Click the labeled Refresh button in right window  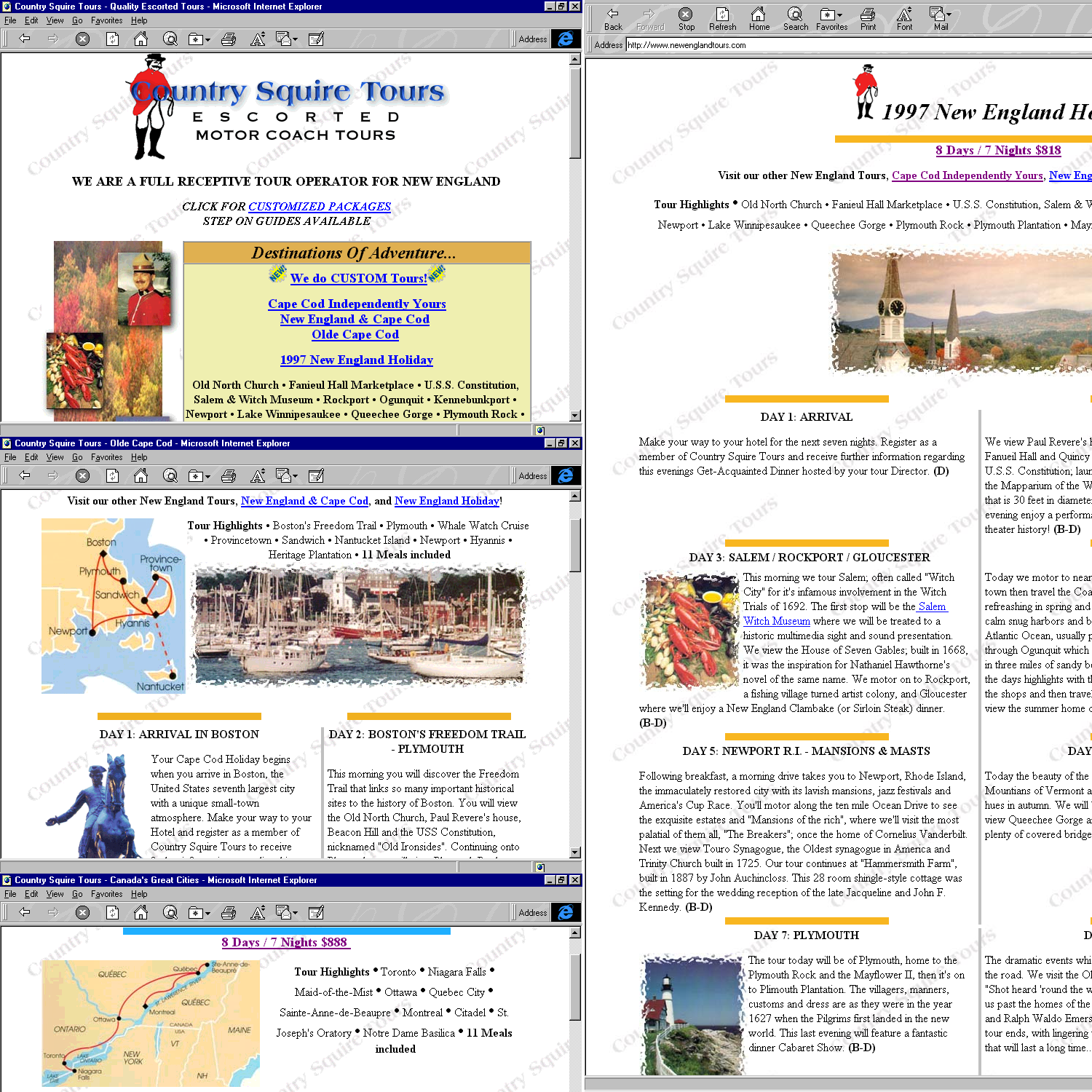pos(722,19)
